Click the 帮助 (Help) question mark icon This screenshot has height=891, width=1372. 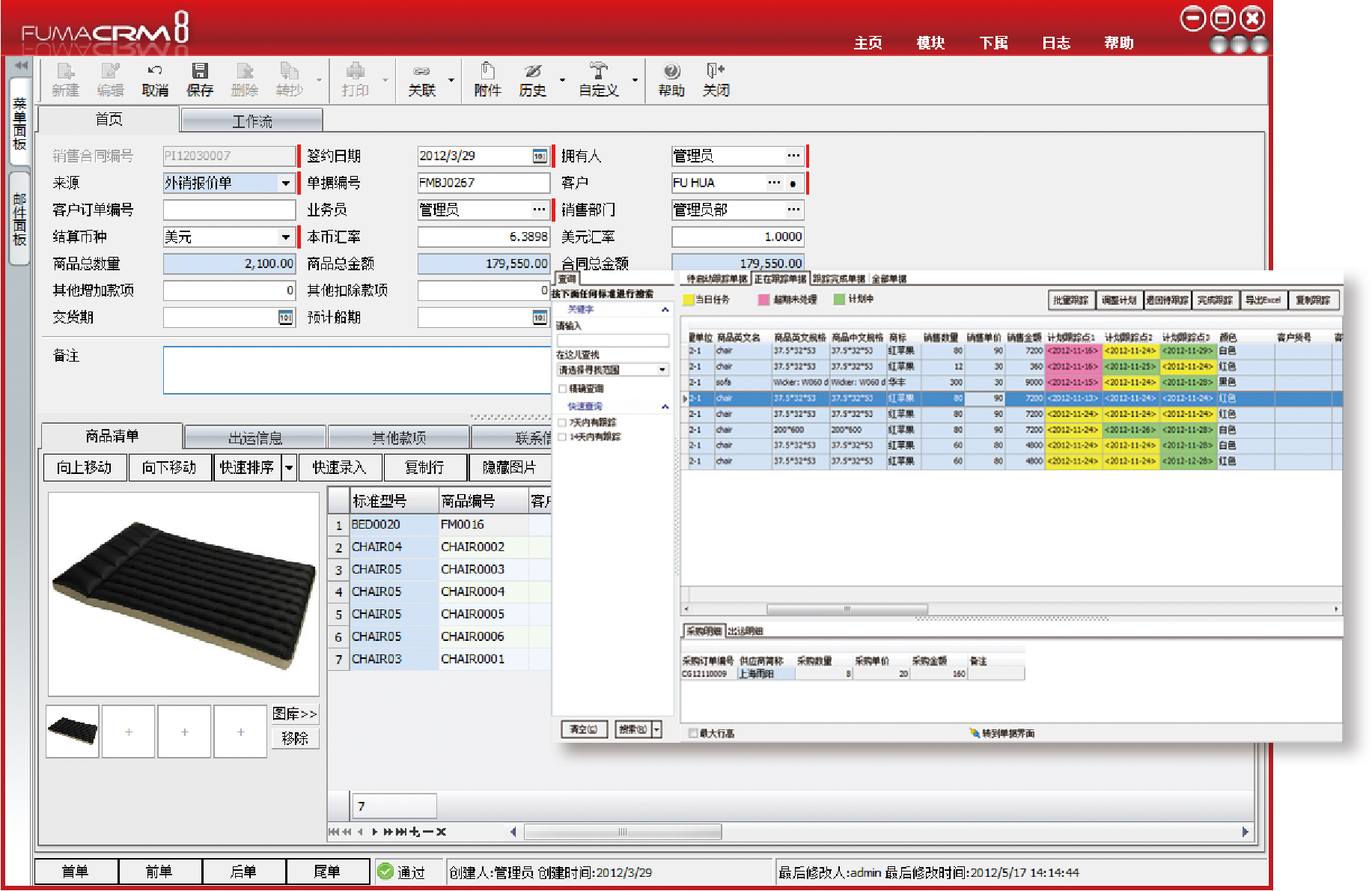tap(671, 72)
